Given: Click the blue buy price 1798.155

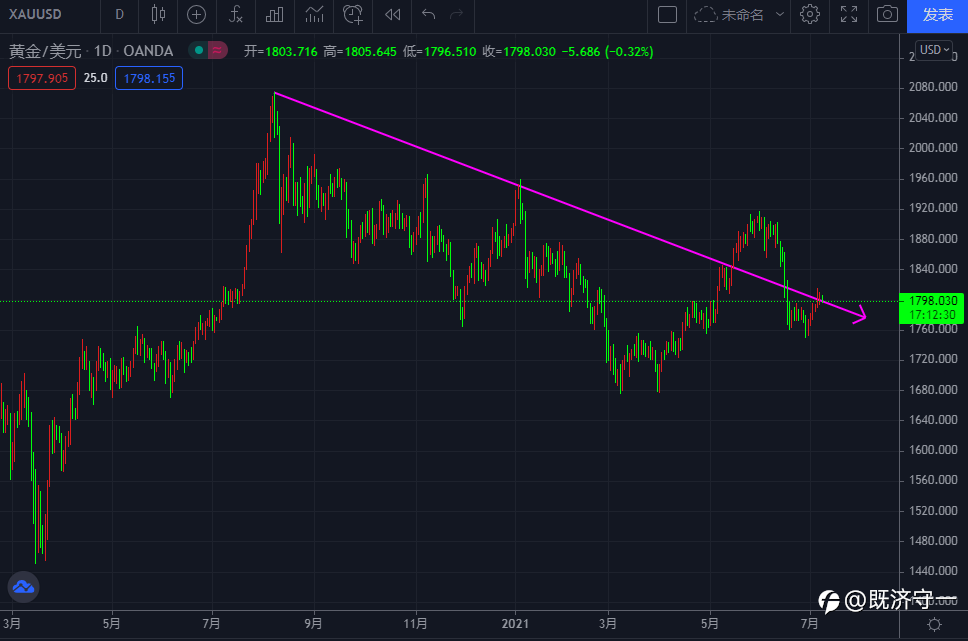Looking at the screenshot, I should coord(149,78).
